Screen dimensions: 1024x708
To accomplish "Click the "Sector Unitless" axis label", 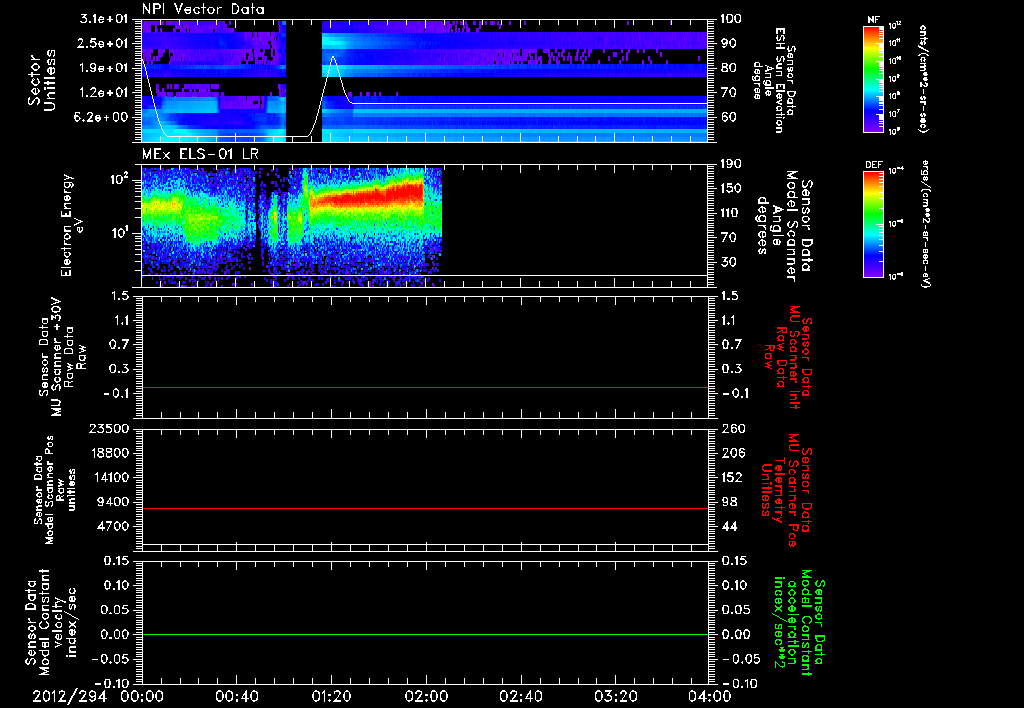I will [41, 80].
